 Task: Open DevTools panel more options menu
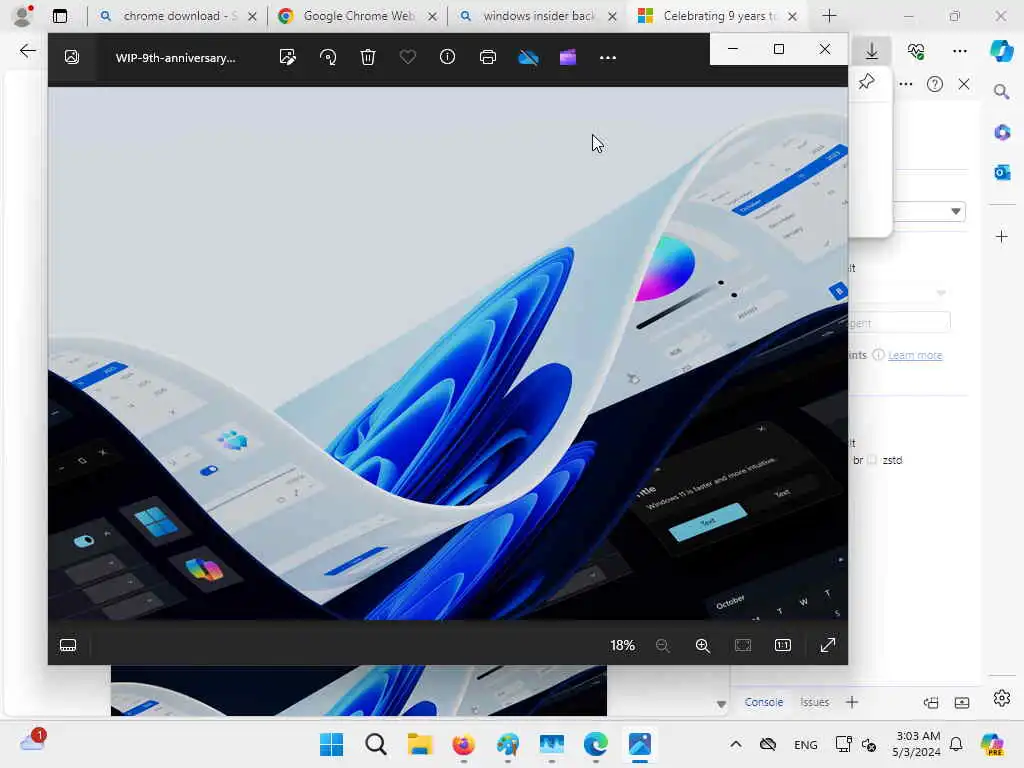(x=906, y=84)
